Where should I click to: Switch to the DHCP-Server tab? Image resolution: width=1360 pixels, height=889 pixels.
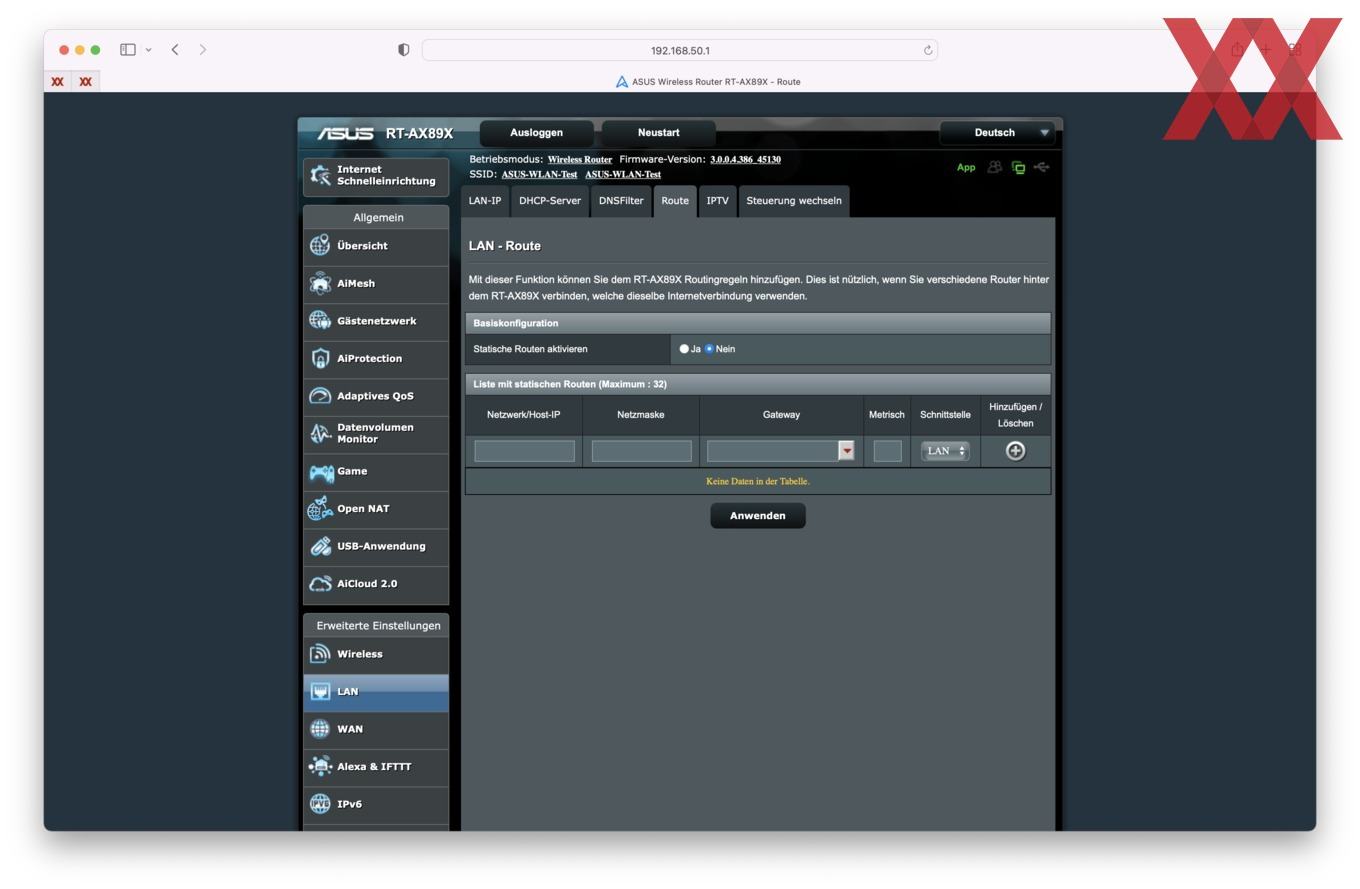(x=550, y=201)
